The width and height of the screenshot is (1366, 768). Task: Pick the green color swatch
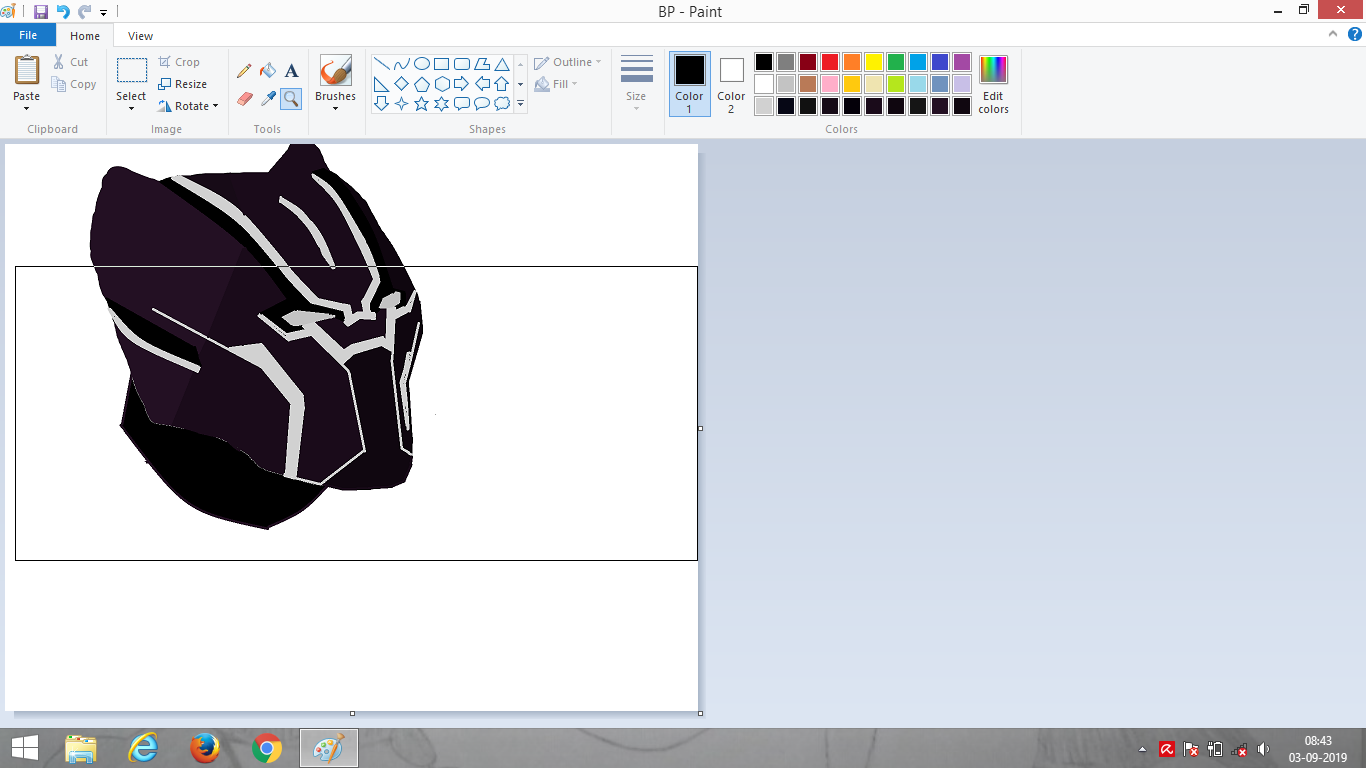click(x=896, y=62)
